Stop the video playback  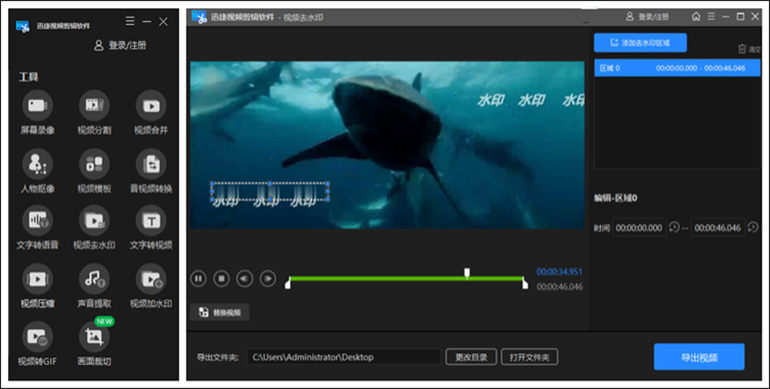[x=221, y=278]
